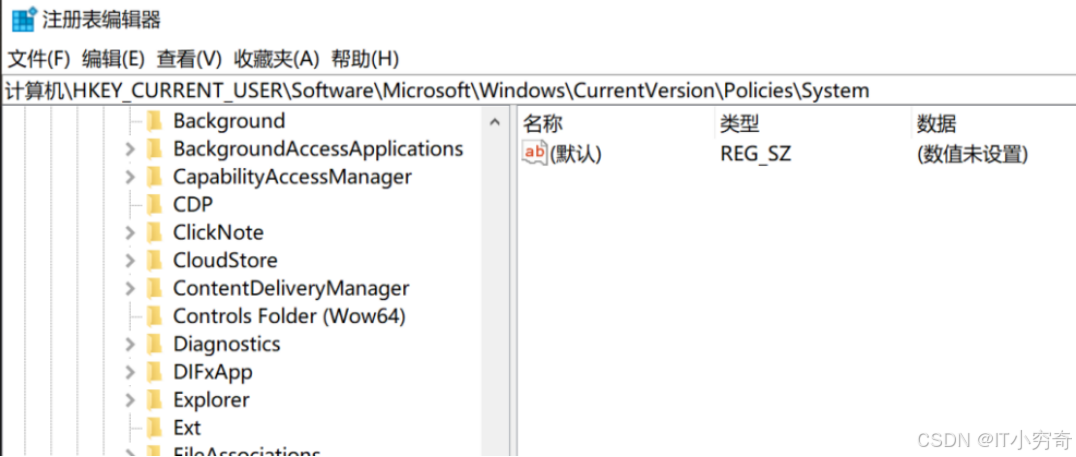Select the Background tree entry
Image resolution: width=1076 pixels, height=457 pixels.
tap(229, 121)
